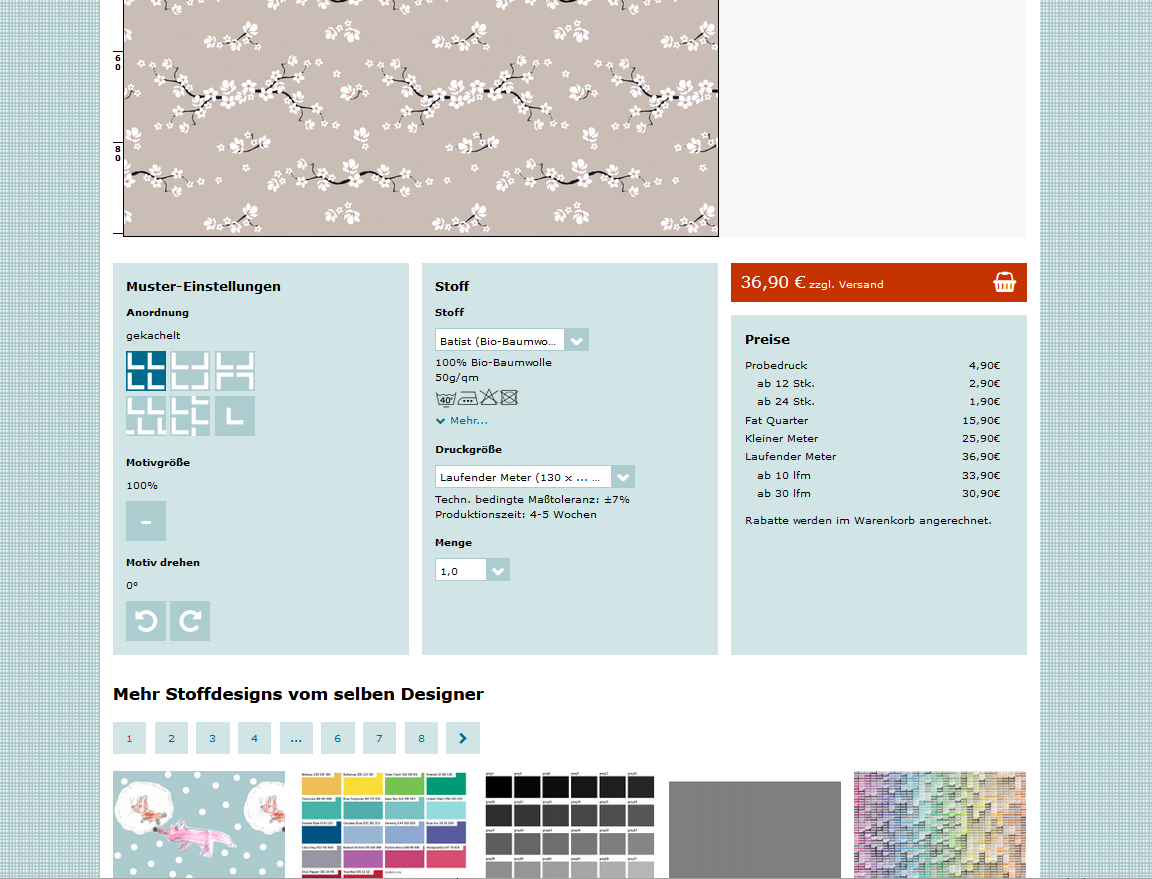Click the next page arrow
Viewport: 1152px width, 879px height.
click(463, 738)
